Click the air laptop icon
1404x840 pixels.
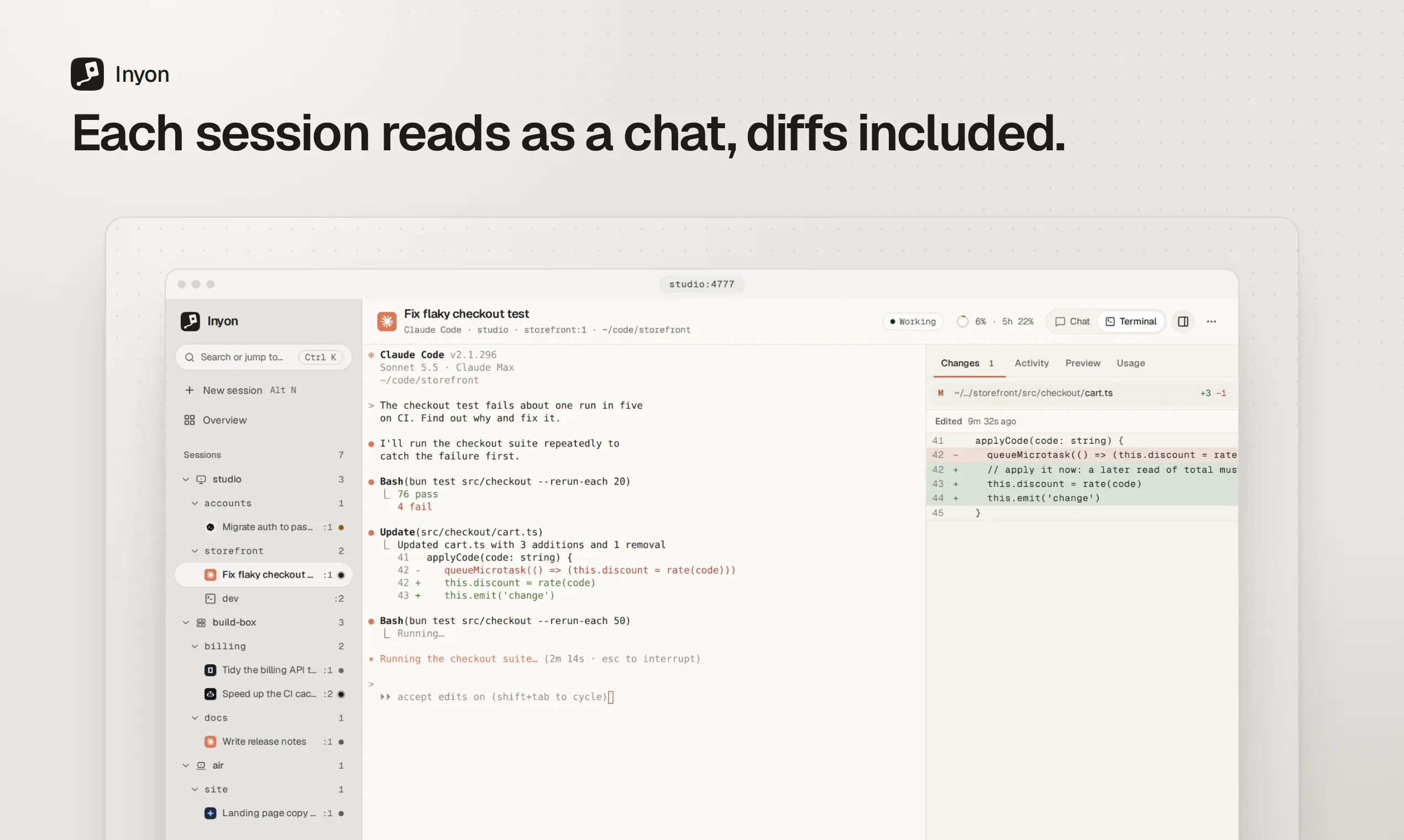coord(201,765)
